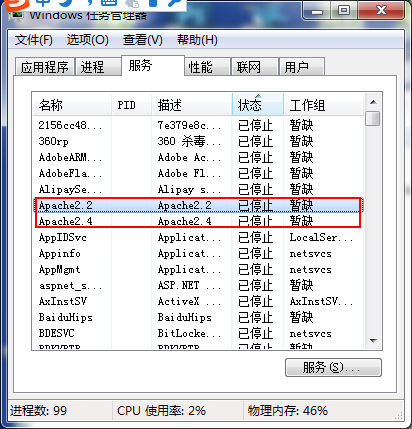This screenshot has width=412, height=429.
Task: Select the Apache2.4 service row
Action: click(x=198, y=221)
